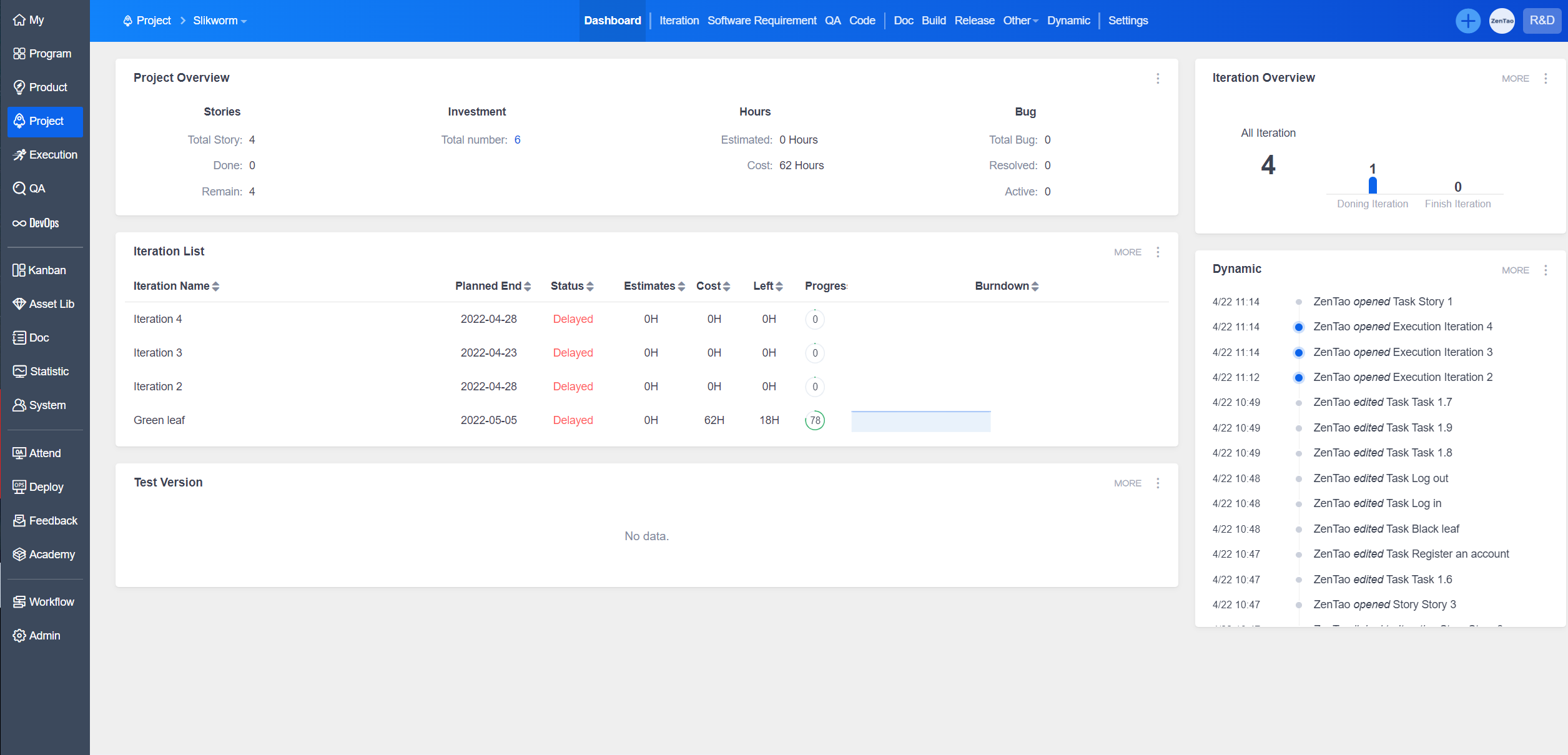This screenshot has width=1568, height=755.
Task: Open the Asset Lib sidebar icon
Action: 19,304
